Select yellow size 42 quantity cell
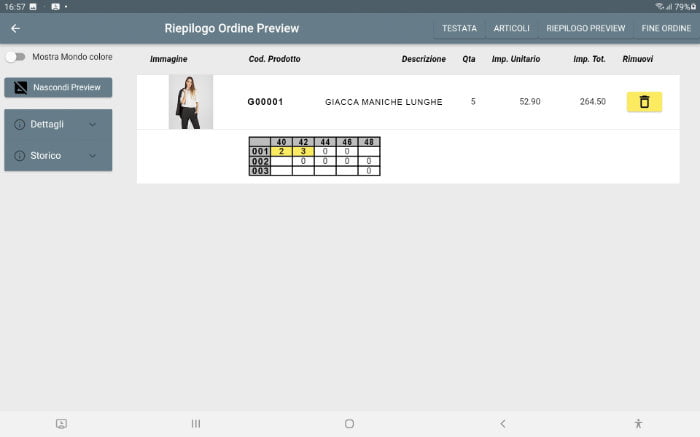This screenshot has width=700, height=437. [x=303, y=151]
